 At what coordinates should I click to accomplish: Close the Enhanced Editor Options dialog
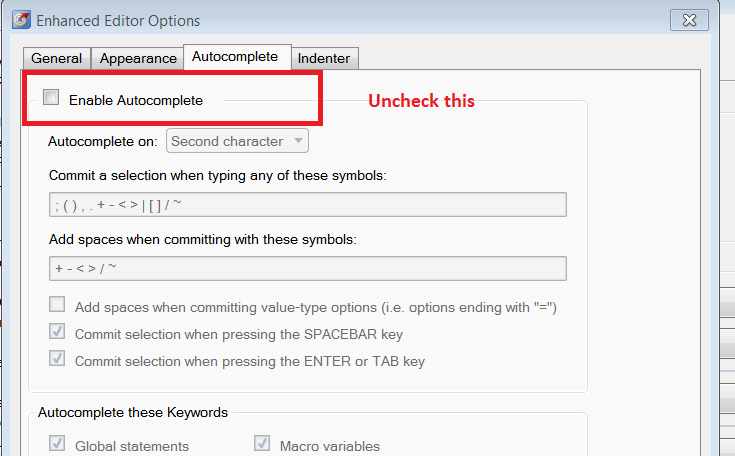click(x=691, y=19)
